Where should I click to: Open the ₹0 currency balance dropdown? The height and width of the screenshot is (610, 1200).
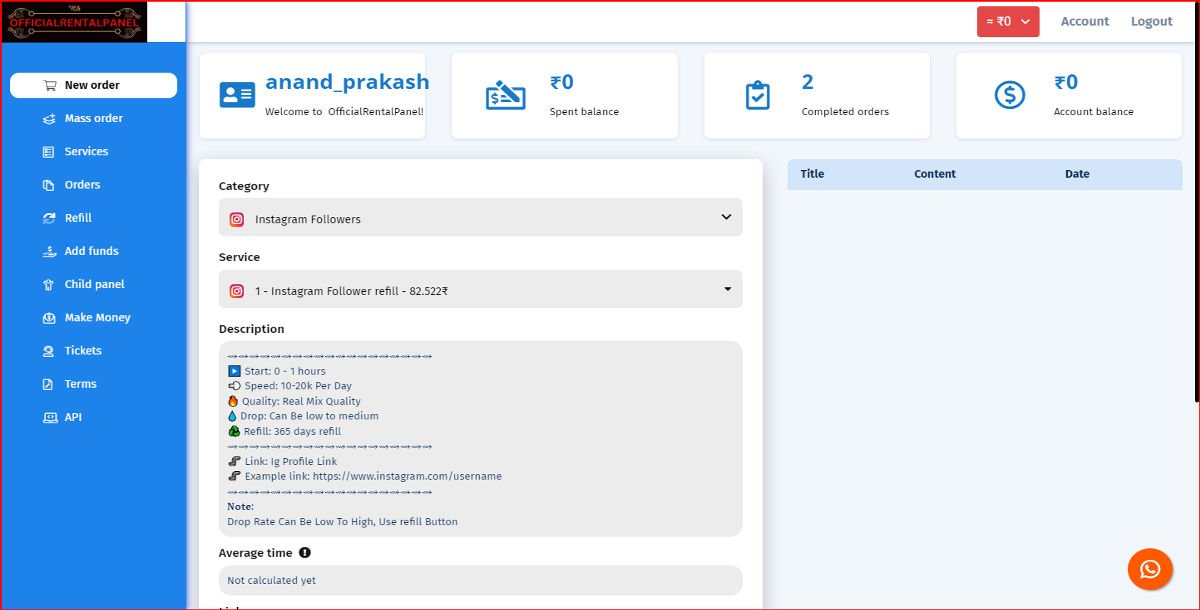pos(1007,21)
